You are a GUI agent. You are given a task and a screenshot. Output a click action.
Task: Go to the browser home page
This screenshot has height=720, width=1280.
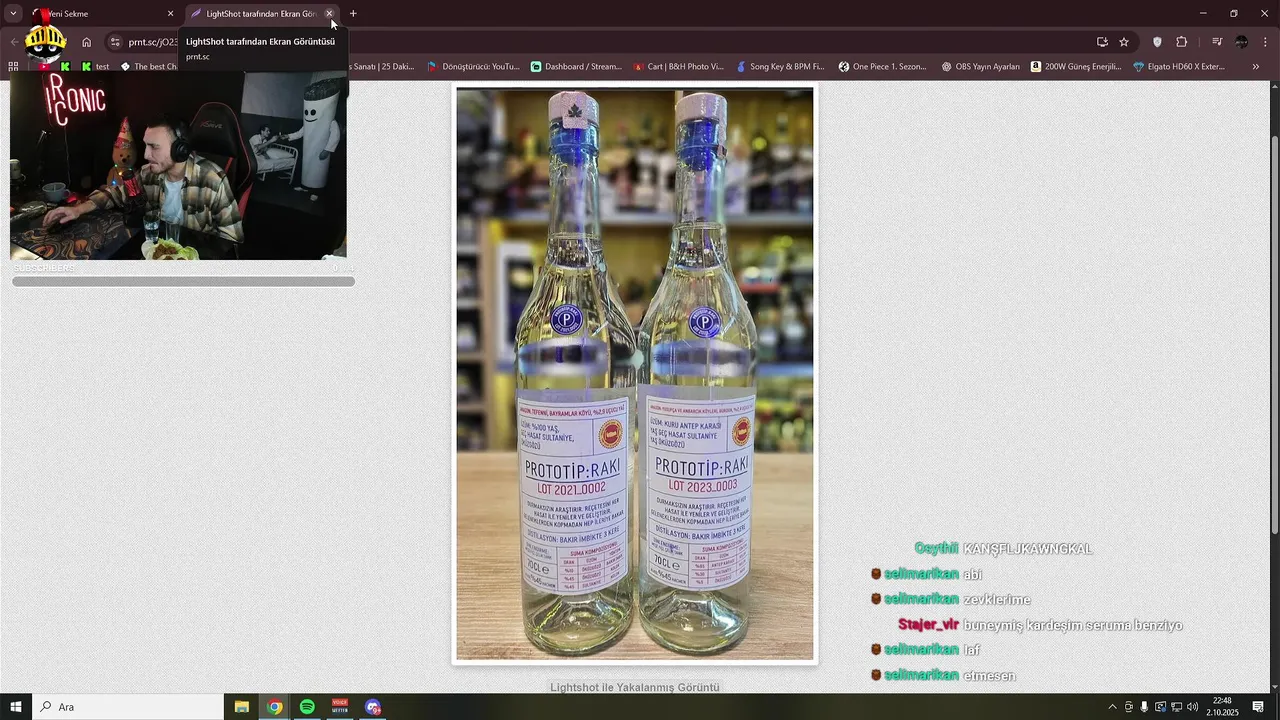click(87, 42)
